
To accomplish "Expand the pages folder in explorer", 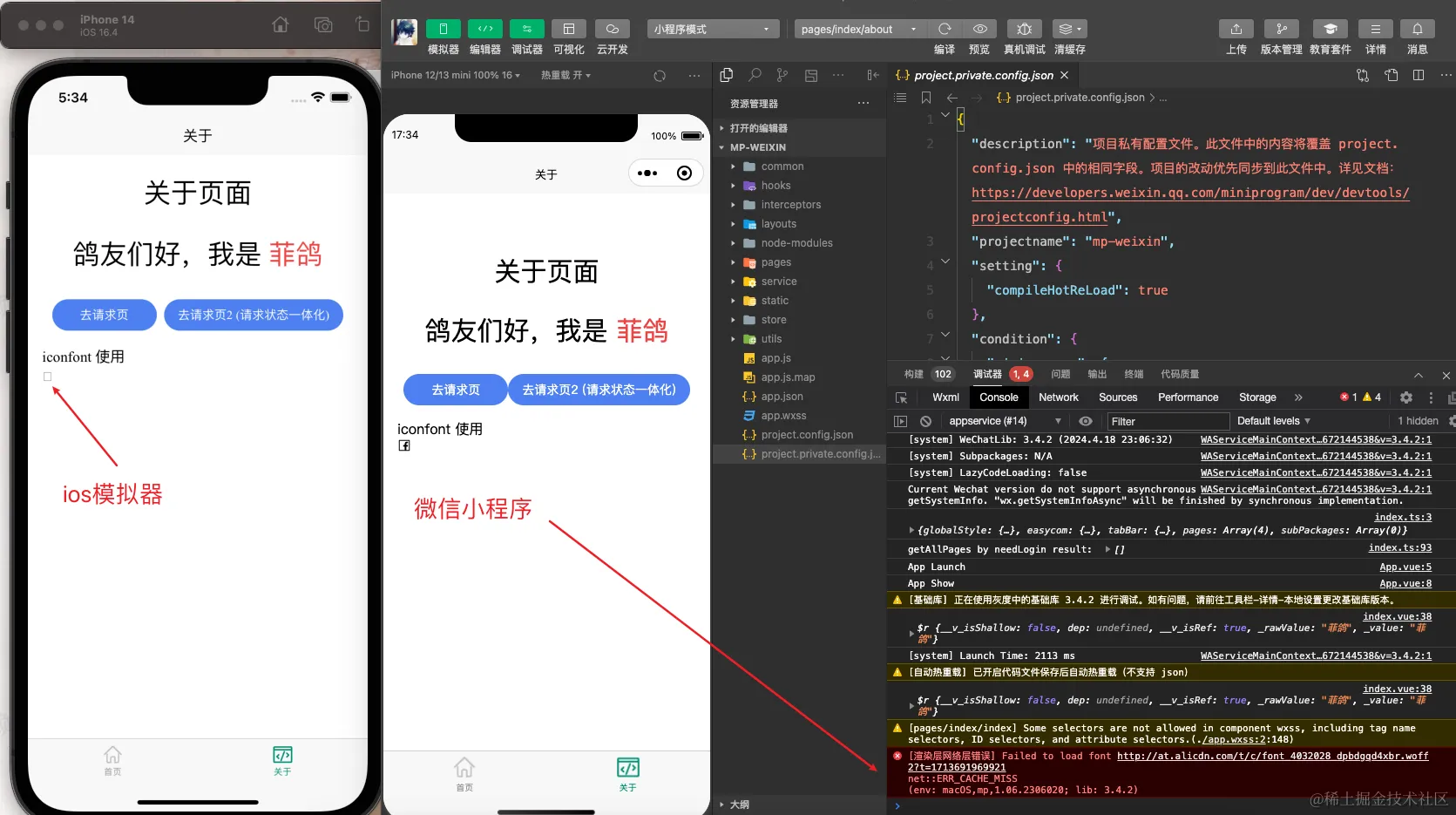I will (775, 262).
